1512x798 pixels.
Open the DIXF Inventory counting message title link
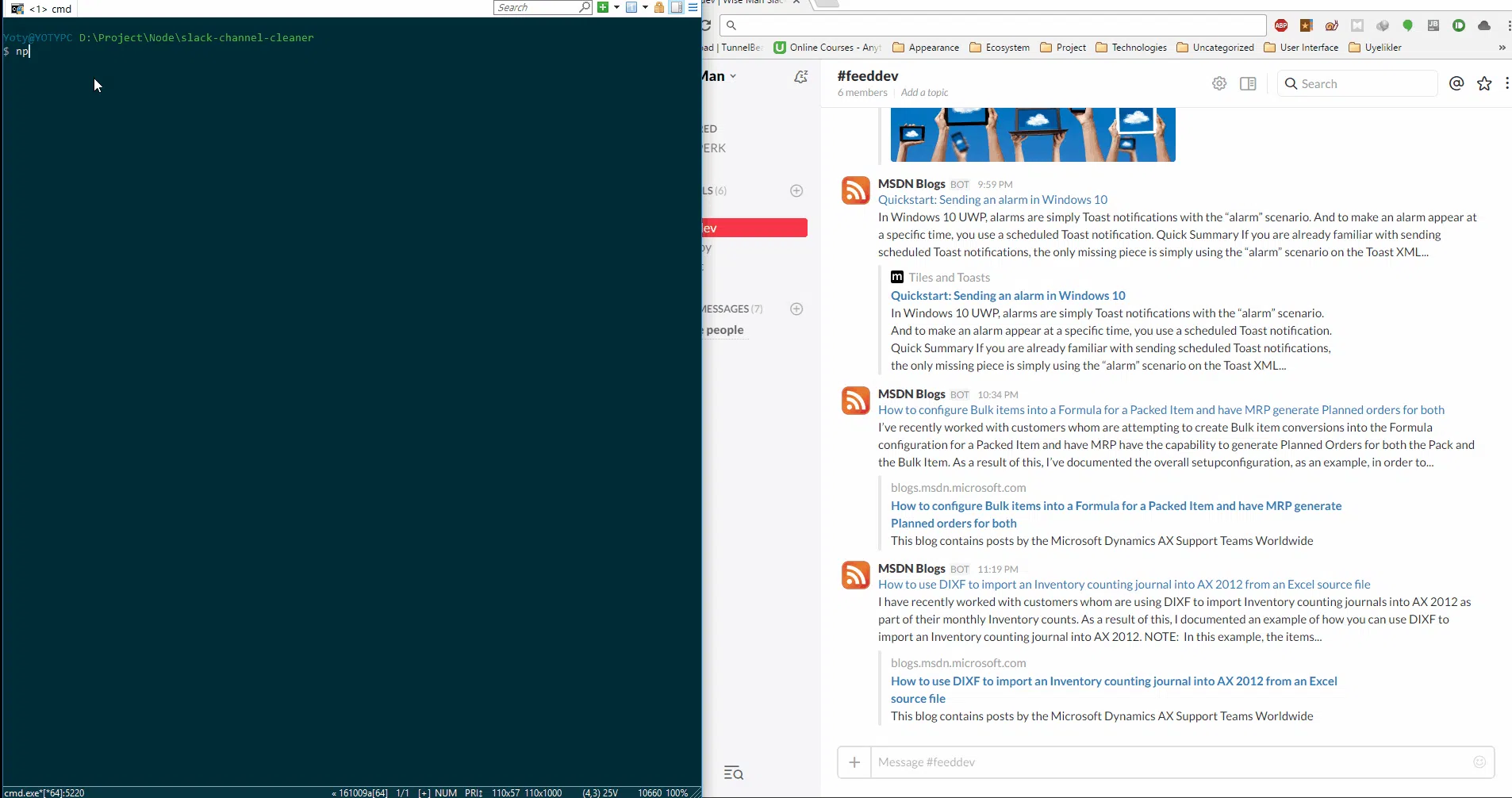point(1124,585)
